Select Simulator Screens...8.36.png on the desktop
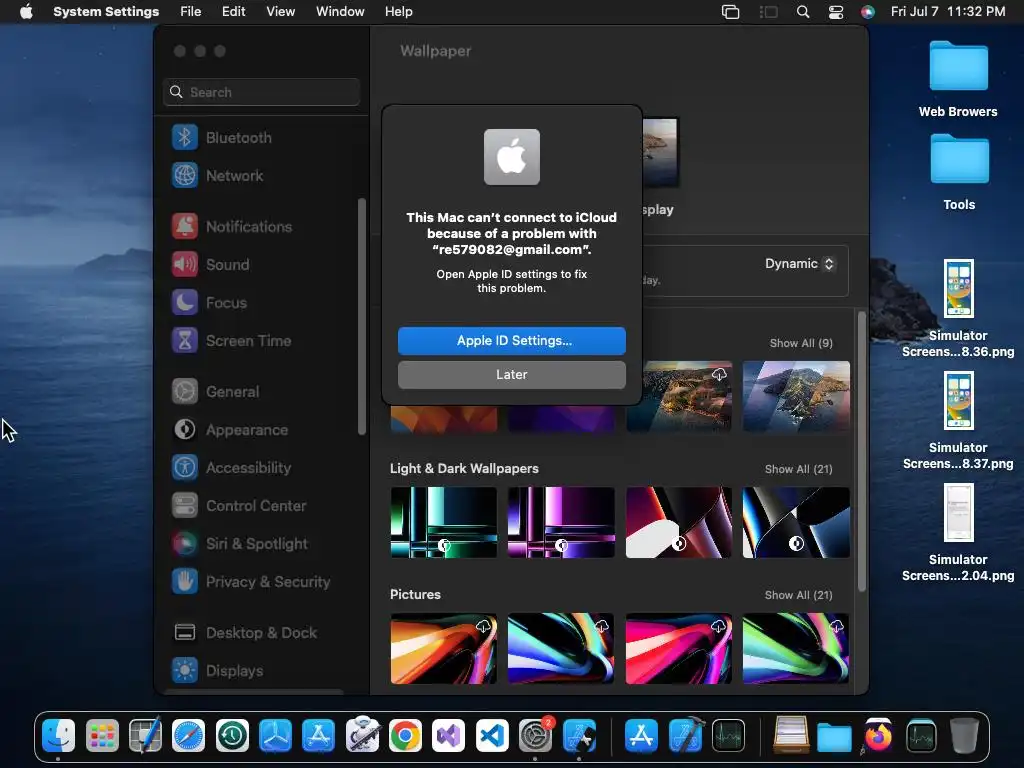Screen dimensions: 1024x768 [958, 308]
